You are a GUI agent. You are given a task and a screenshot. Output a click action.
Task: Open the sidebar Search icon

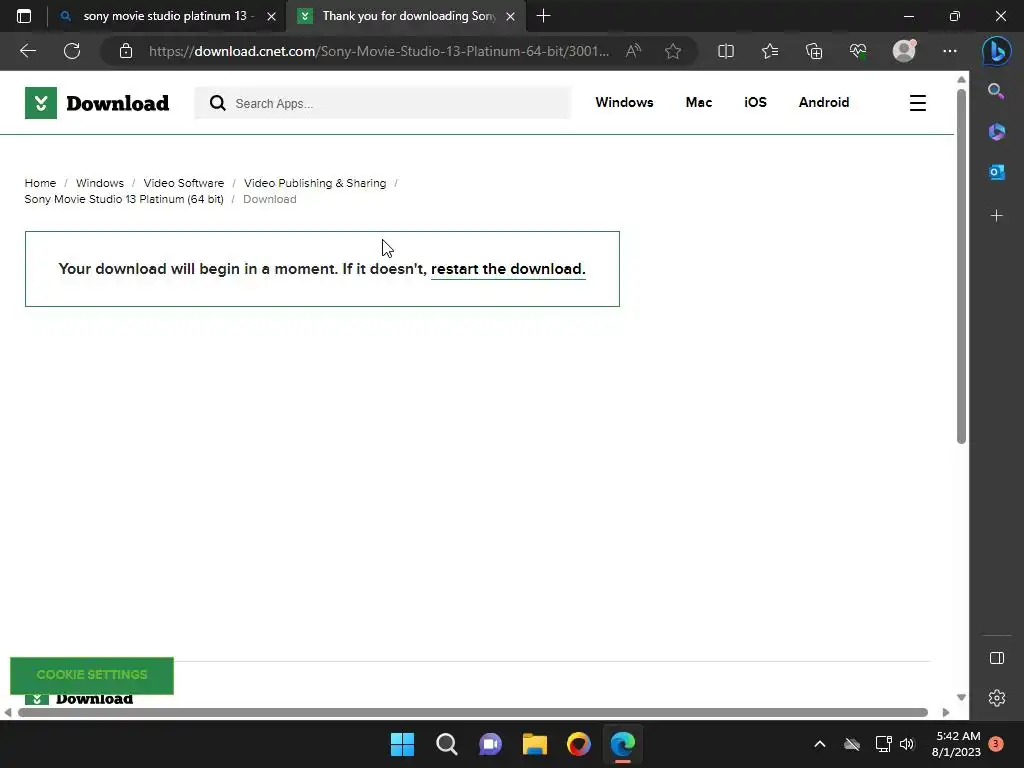coord(996,91)
